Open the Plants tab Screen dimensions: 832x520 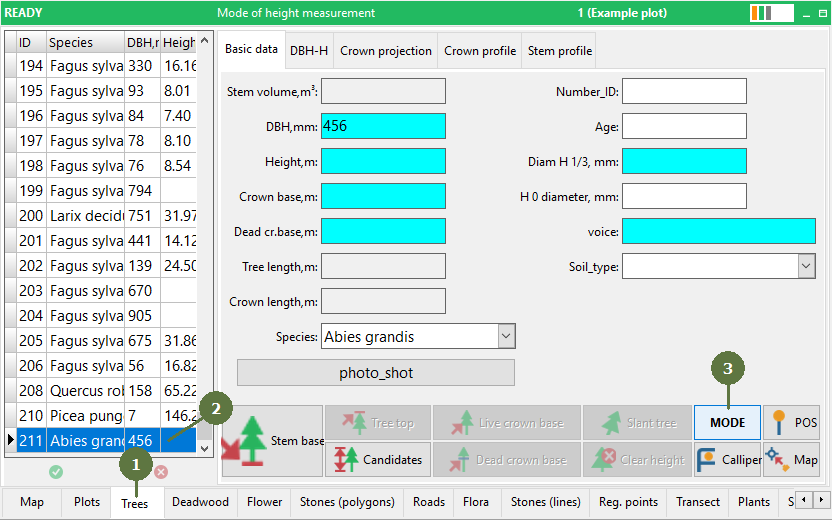pyautogui.click(x=753, y=502)
